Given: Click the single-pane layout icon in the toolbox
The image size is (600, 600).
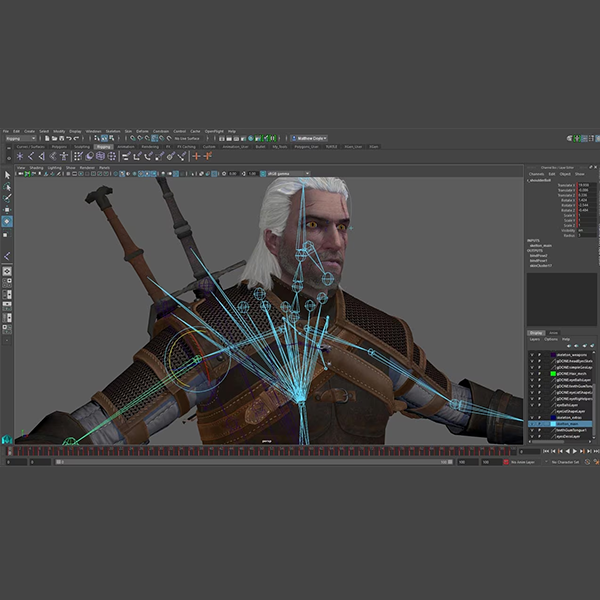Looking at the screenshot, I should coord(7,271).
